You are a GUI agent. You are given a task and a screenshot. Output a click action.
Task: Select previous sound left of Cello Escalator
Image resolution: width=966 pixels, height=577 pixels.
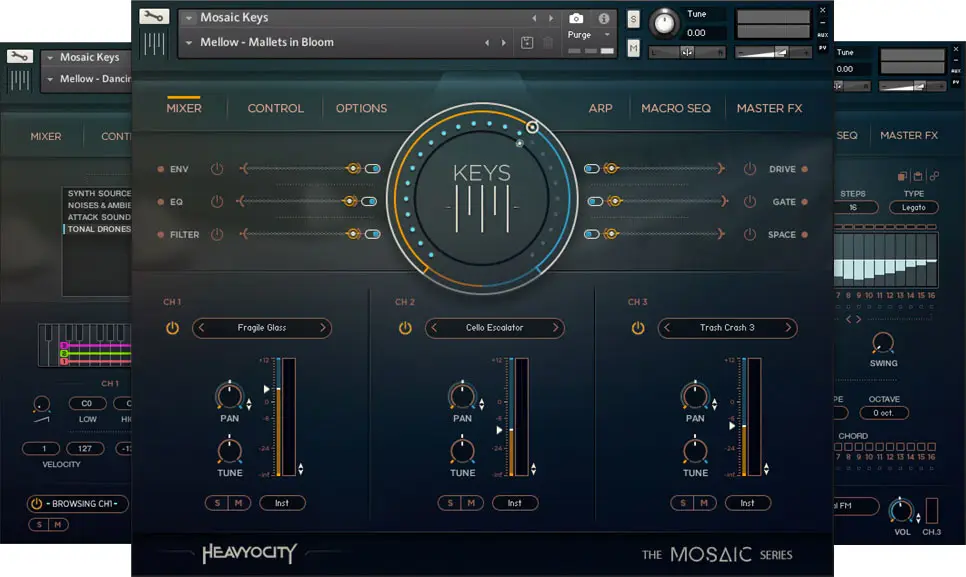[434, 328]
